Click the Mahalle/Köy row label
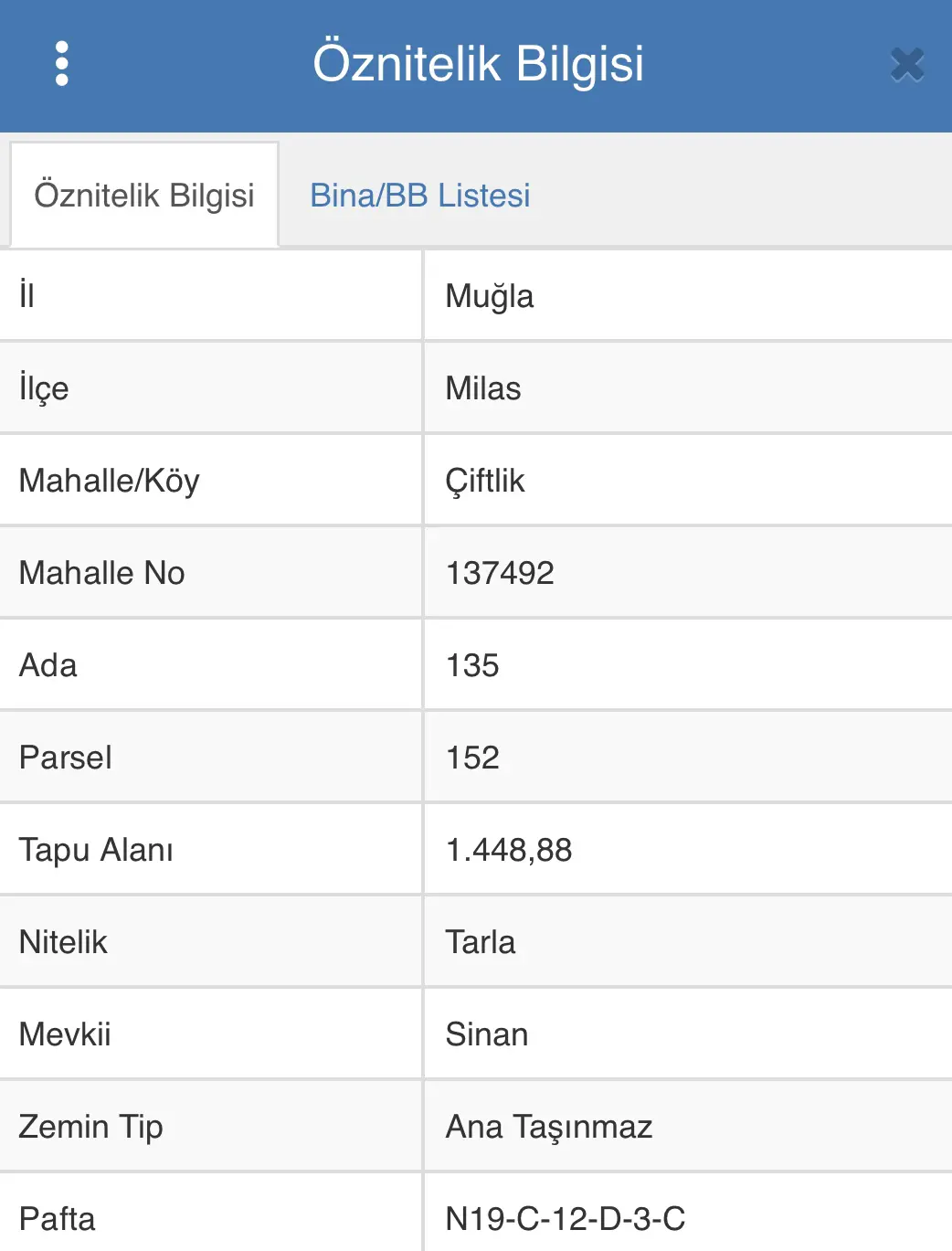The width and height of the screenshot is (952, 1251). (x=110, y=481)
